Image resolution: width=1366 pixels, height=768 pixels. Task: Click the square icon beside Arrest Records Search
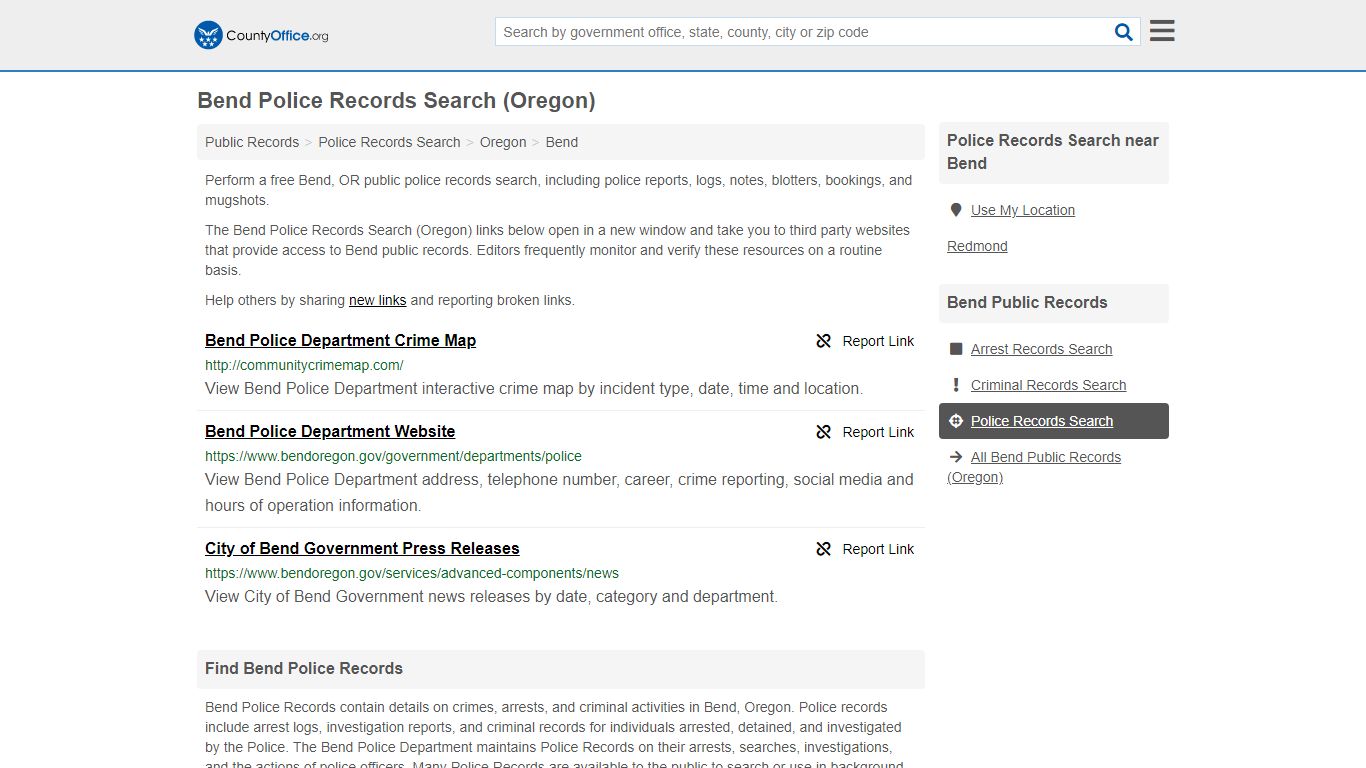[x=956, y=349]
